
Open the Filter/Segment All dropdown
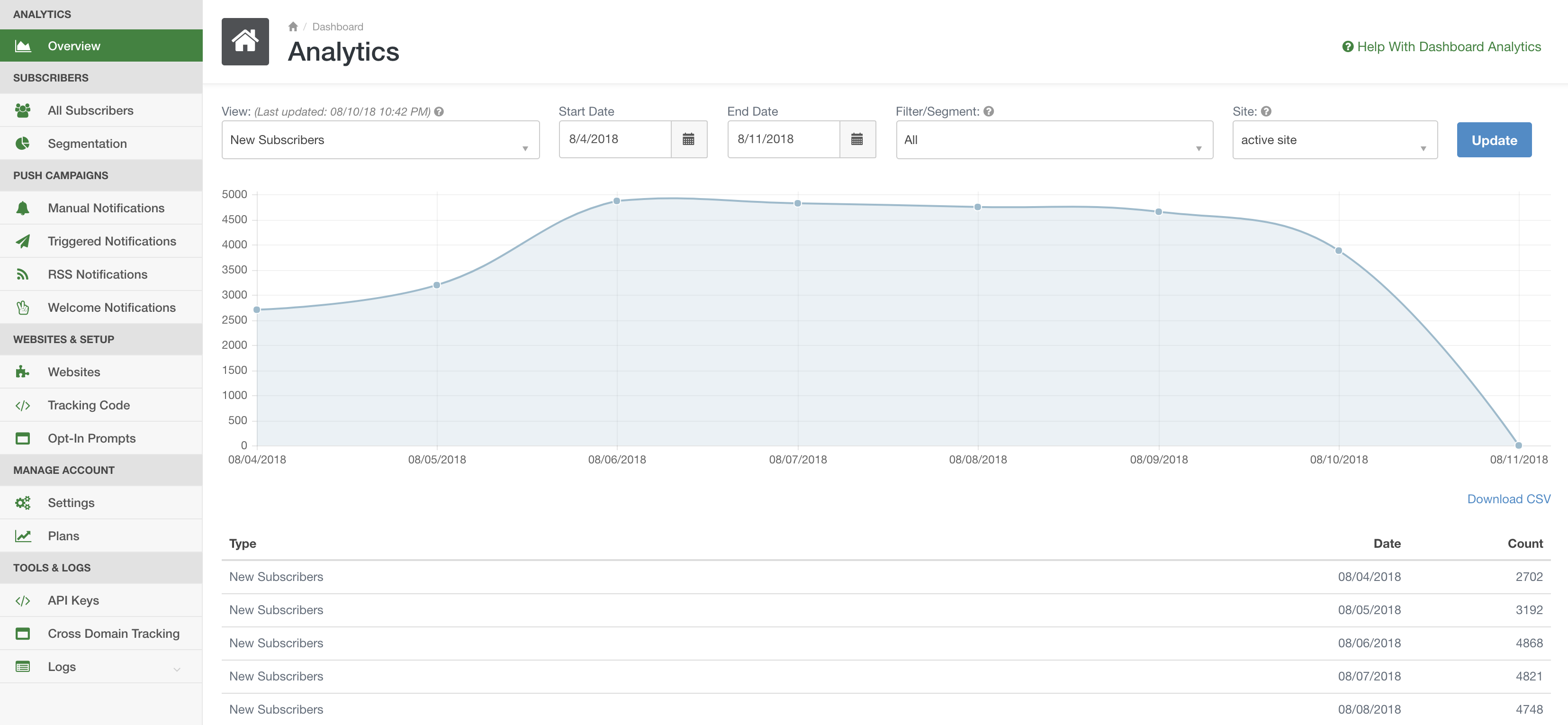pos(1054,140)
